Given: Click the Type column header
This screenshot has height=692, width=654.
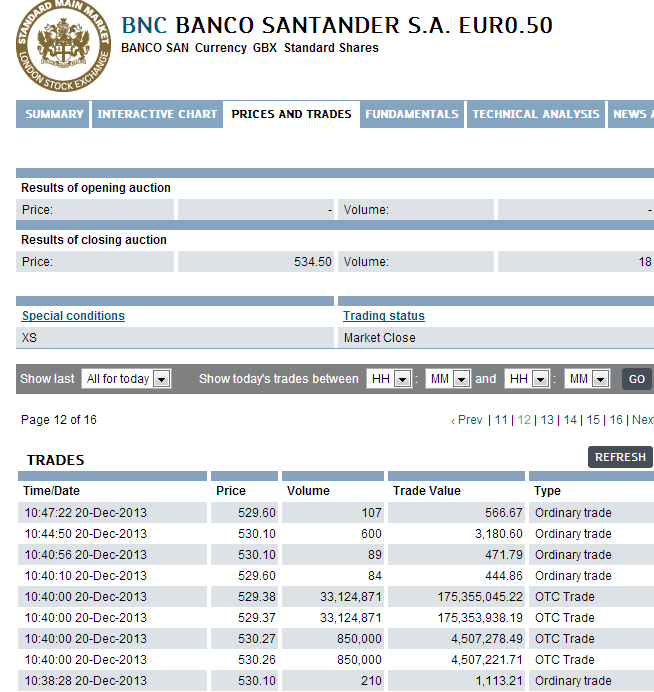Looking at the screenshot, I should pos(547,491).
